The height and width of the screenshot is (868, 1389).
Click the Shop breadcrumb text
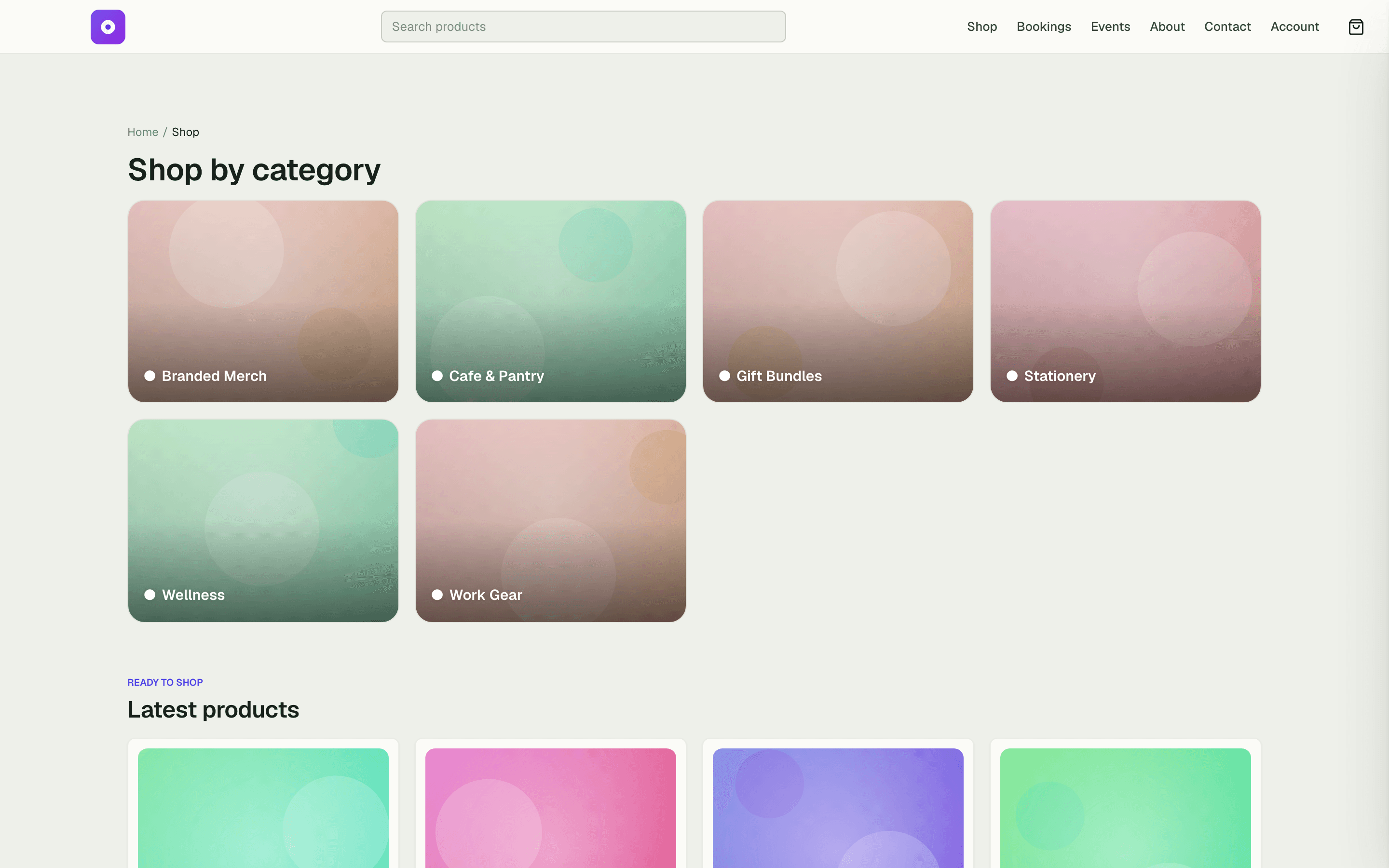pyautogui.click(x=185, y=132)
